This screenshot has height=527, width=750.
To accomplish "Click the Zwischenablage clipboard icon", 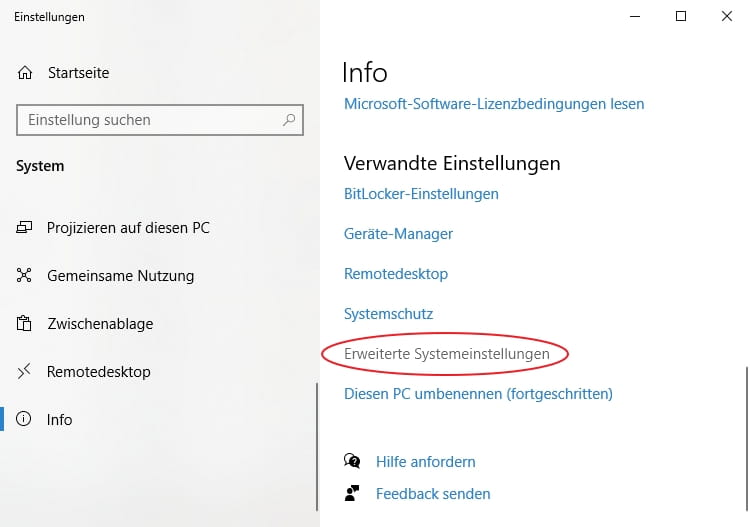I will [25, 324].
